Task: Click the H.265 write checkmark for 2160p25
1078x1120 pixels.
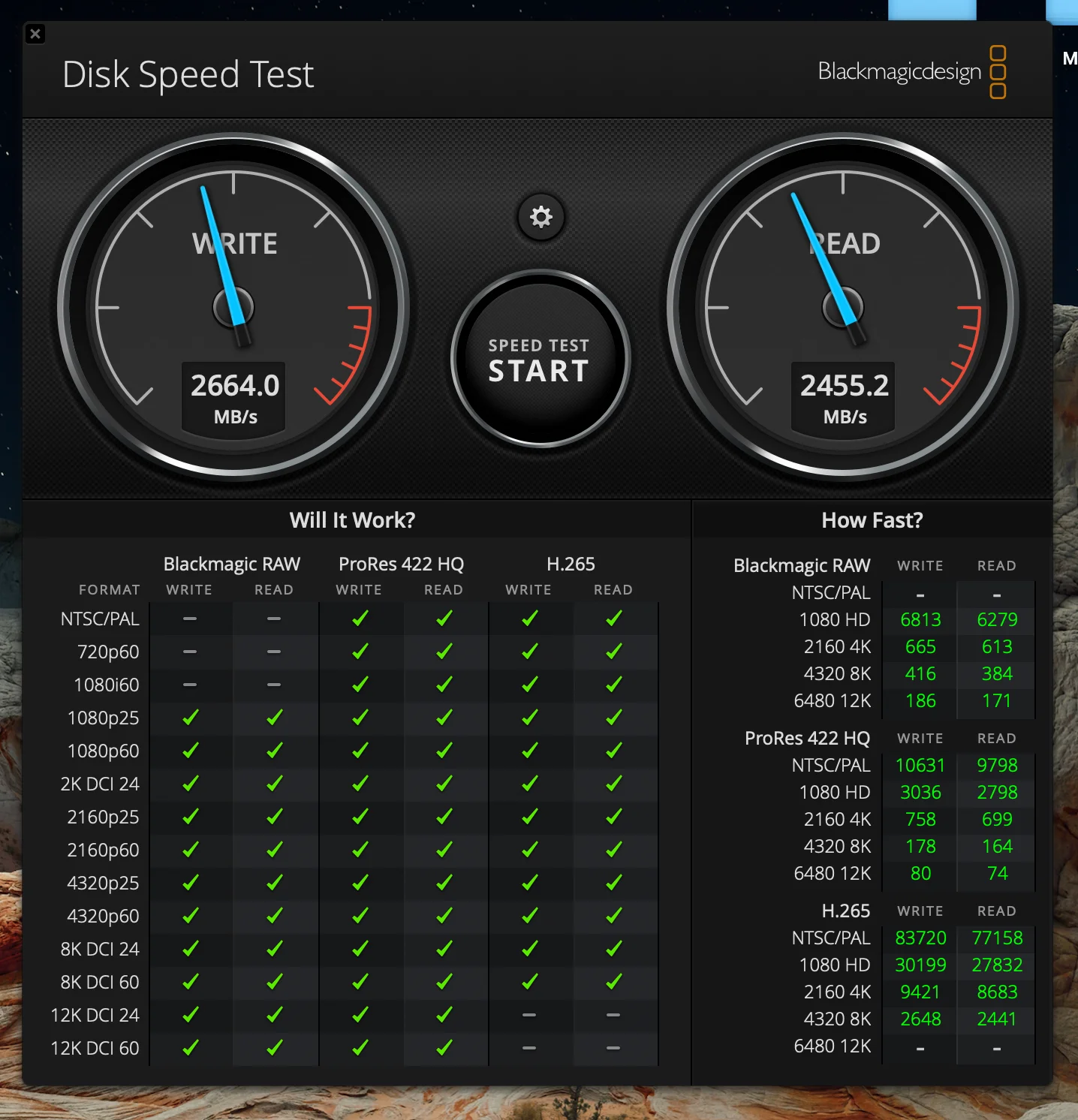Action: pyautogui.click(x=529, y=817)
